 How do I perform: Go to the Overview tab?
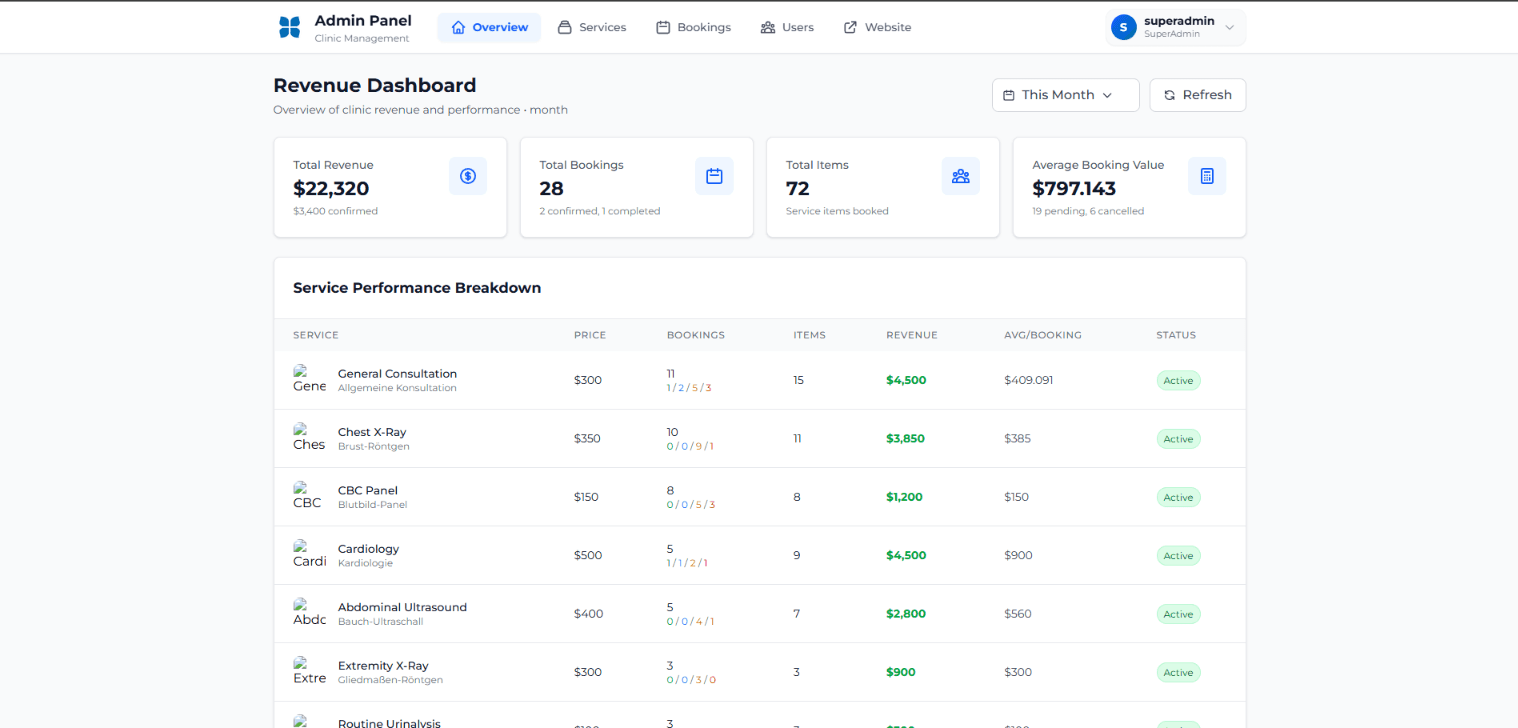click(489, 28)
